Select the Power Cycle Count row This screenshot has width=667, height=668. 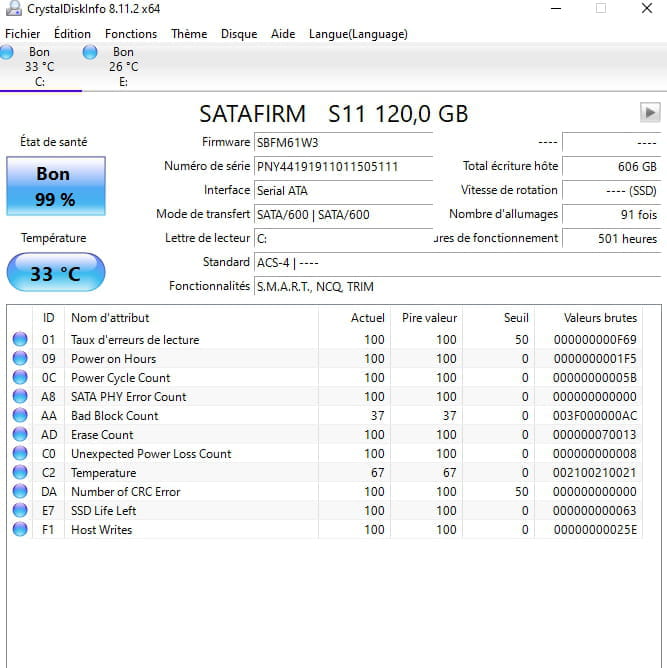point(325,377)
